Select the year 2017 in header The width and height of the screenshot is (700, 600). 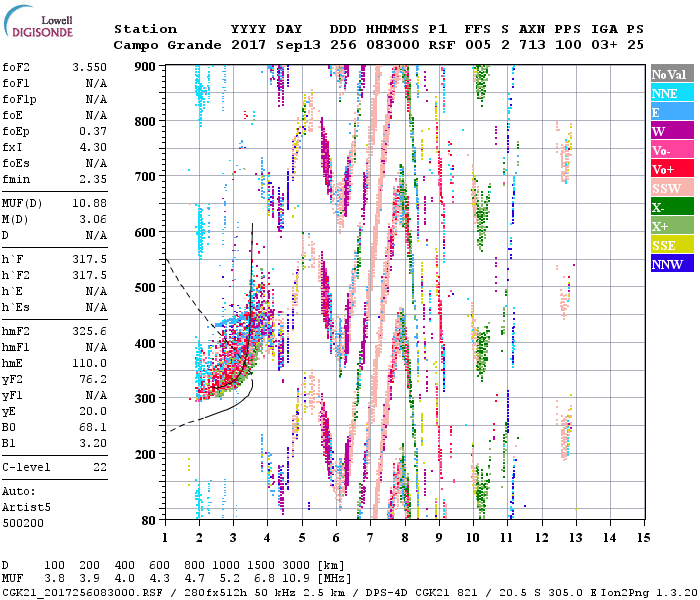pos(247,45)
